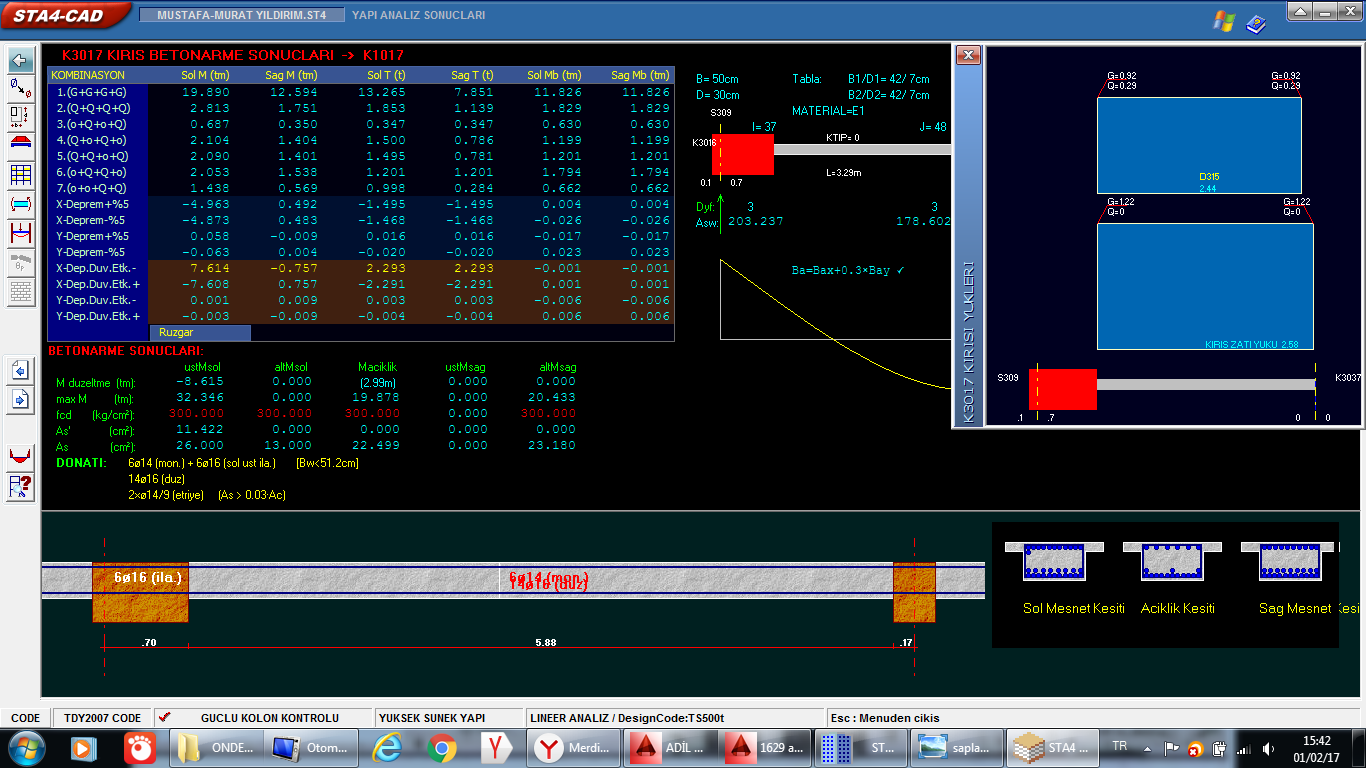The image size is (1366, 768).
Task: Click the node displacement icon in left toolbar
Action: (20, 89)
